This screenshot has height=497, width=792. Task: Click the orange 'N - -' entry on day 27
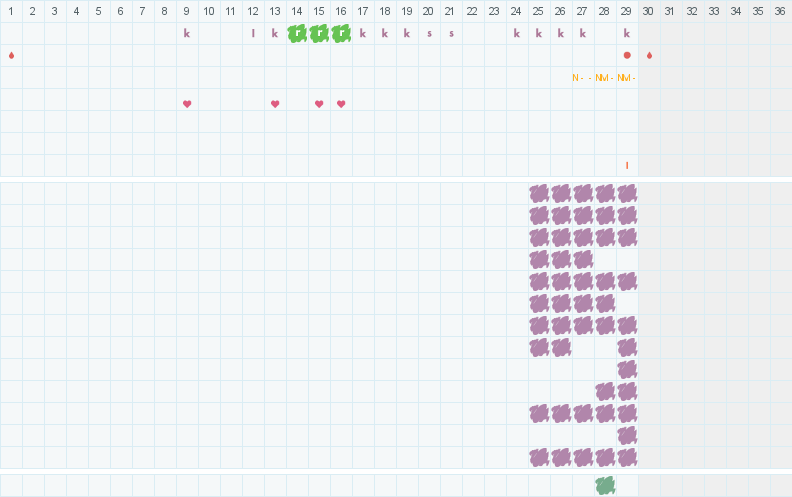tap(581, 78)
